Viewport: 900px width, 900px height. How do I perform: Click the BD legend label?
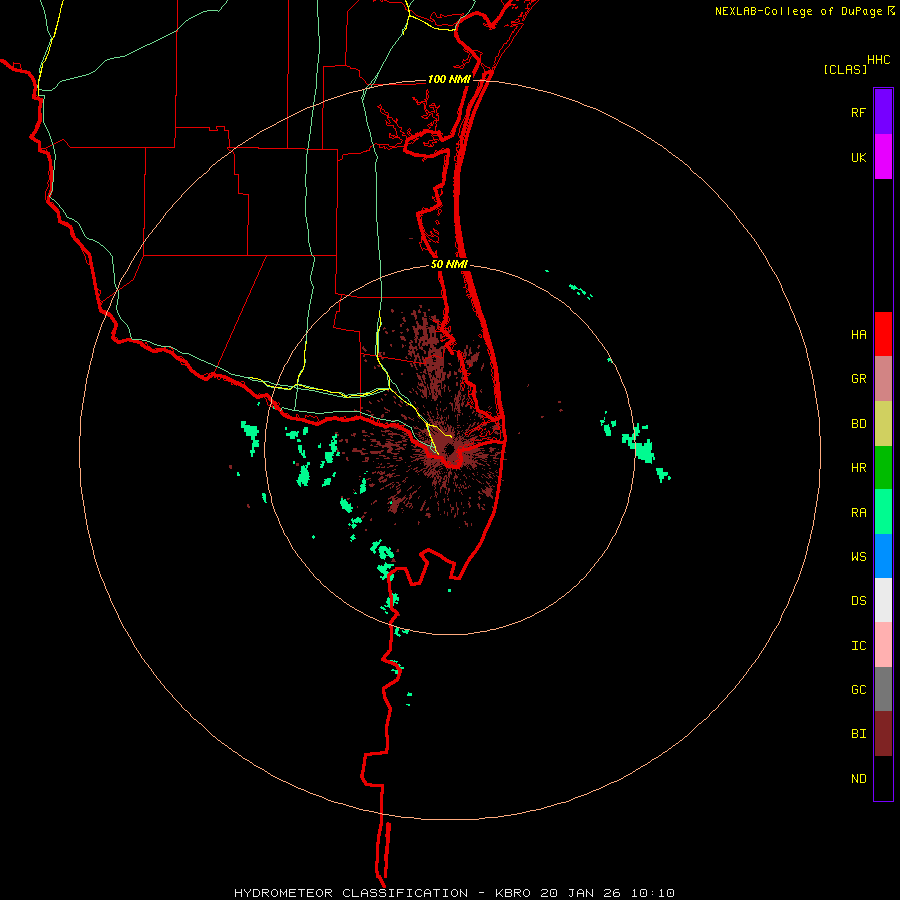858,424
